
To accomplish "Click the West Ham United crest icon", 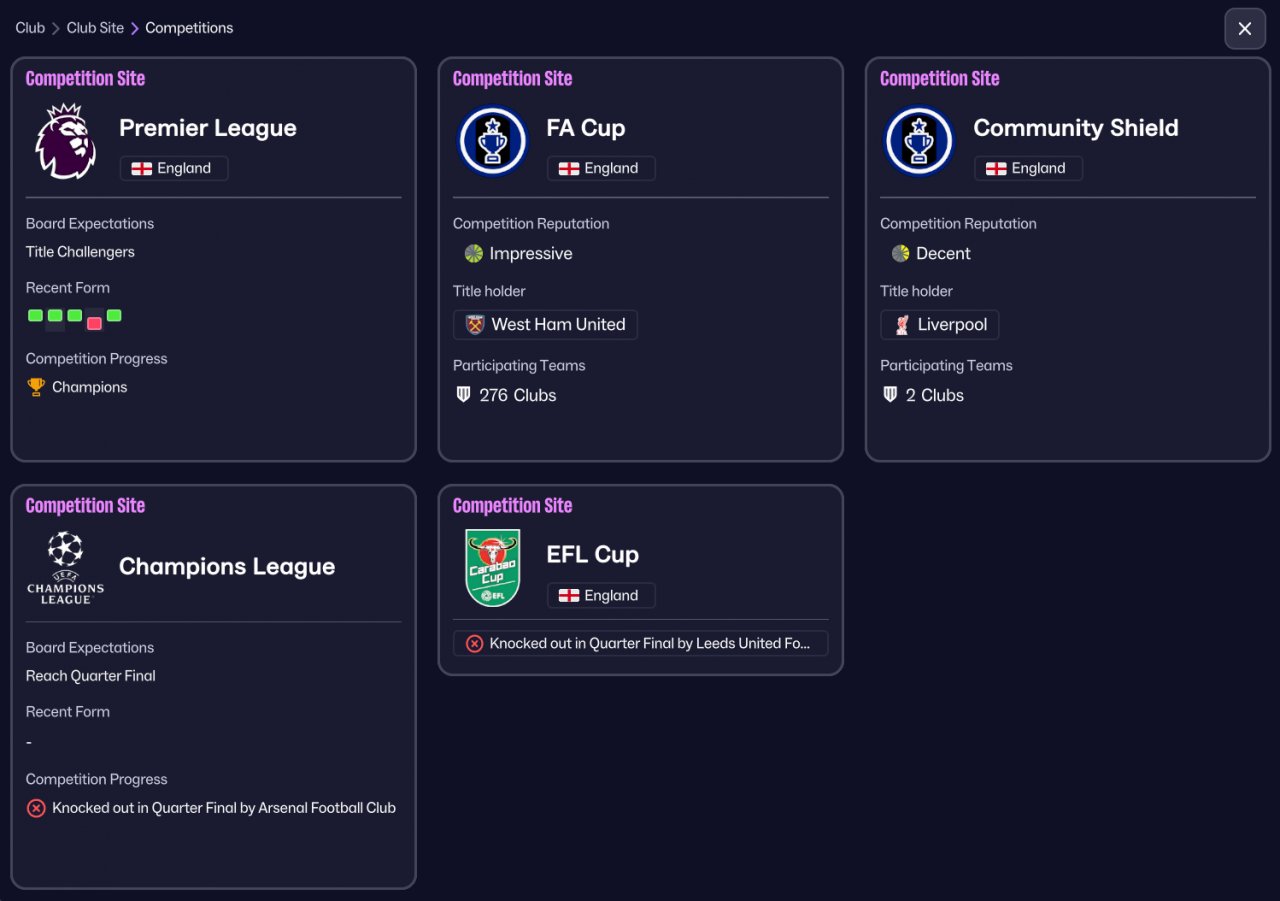I will (475, 325).
